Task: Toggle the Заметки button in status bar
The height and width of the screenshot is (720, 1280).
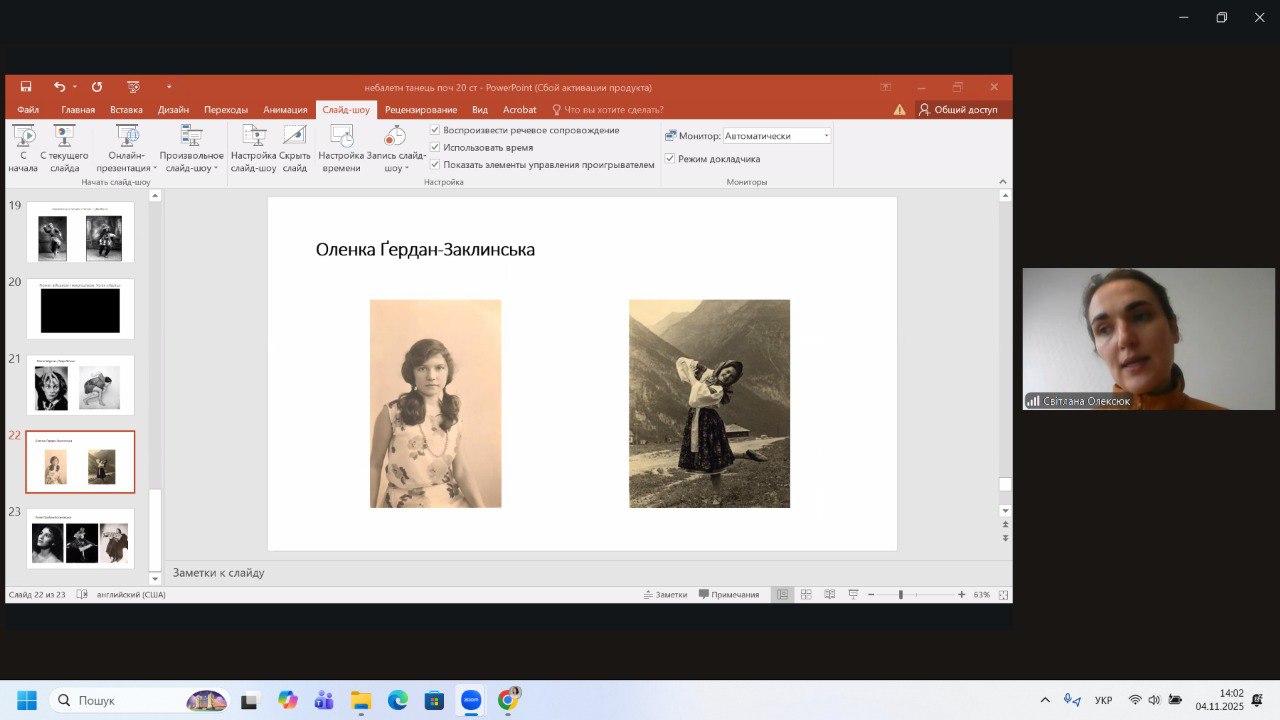Action: [665, 594]
